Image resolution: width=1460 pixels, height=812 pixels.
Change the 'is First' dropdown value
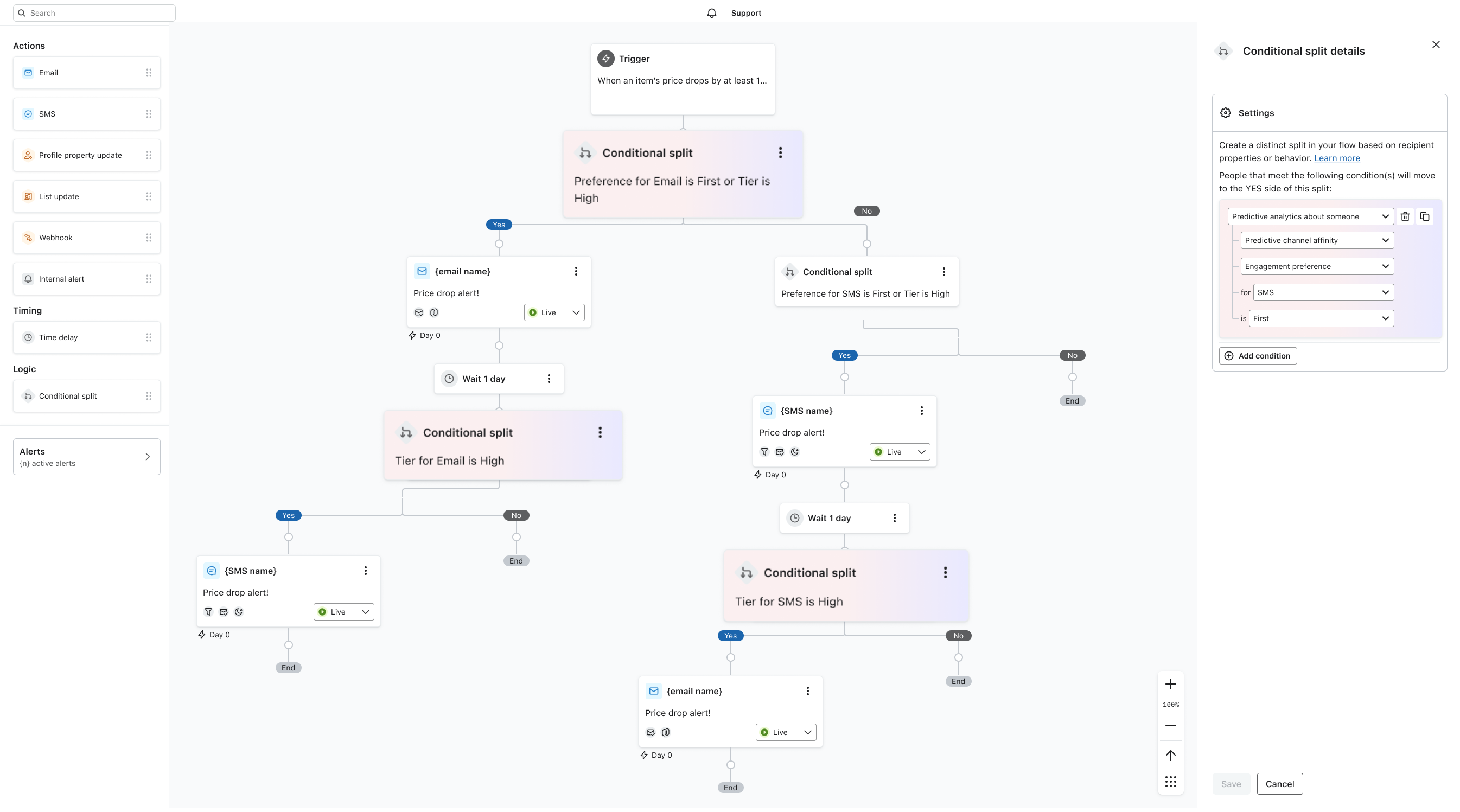1321,318
